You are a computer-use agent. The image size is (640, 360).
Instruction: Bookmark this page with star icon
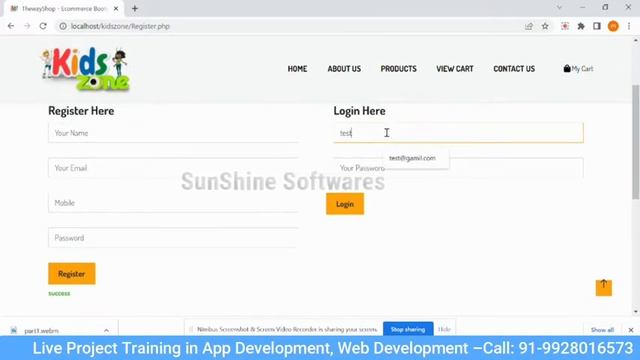[x=545, y=26]
